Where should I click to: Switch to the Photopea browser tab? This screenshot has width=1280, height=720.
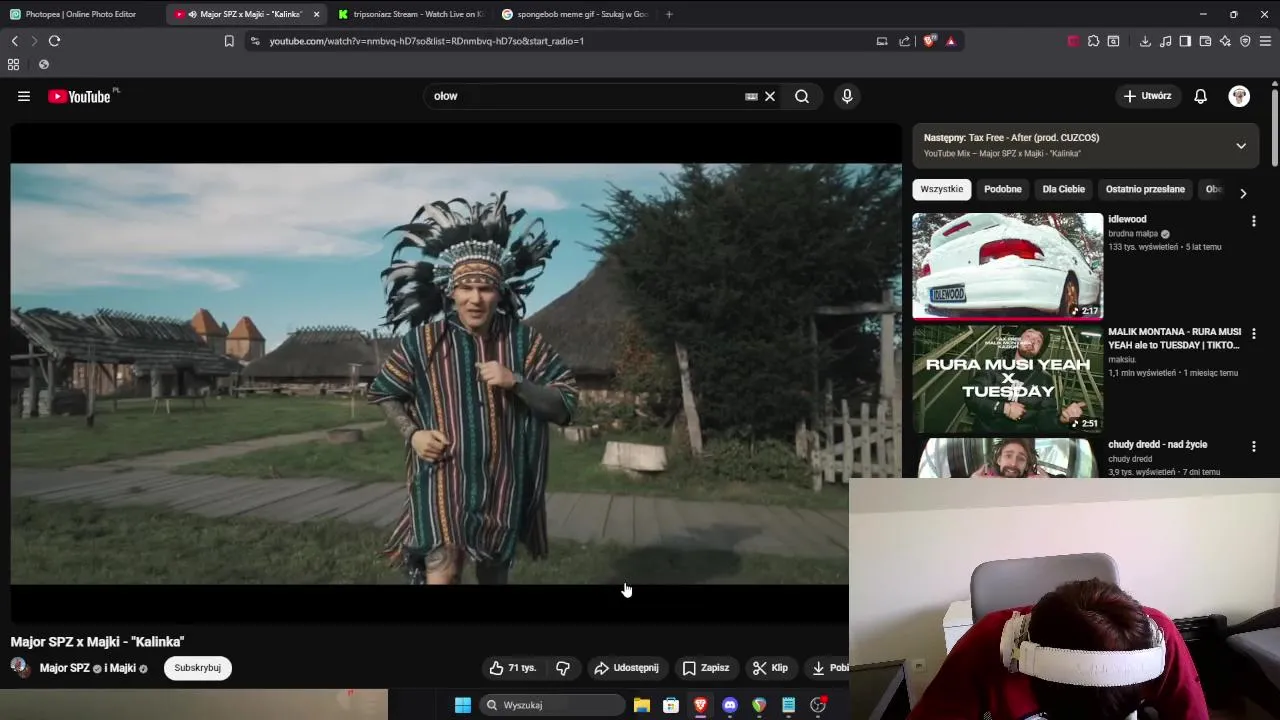click(x=81, y=14)
